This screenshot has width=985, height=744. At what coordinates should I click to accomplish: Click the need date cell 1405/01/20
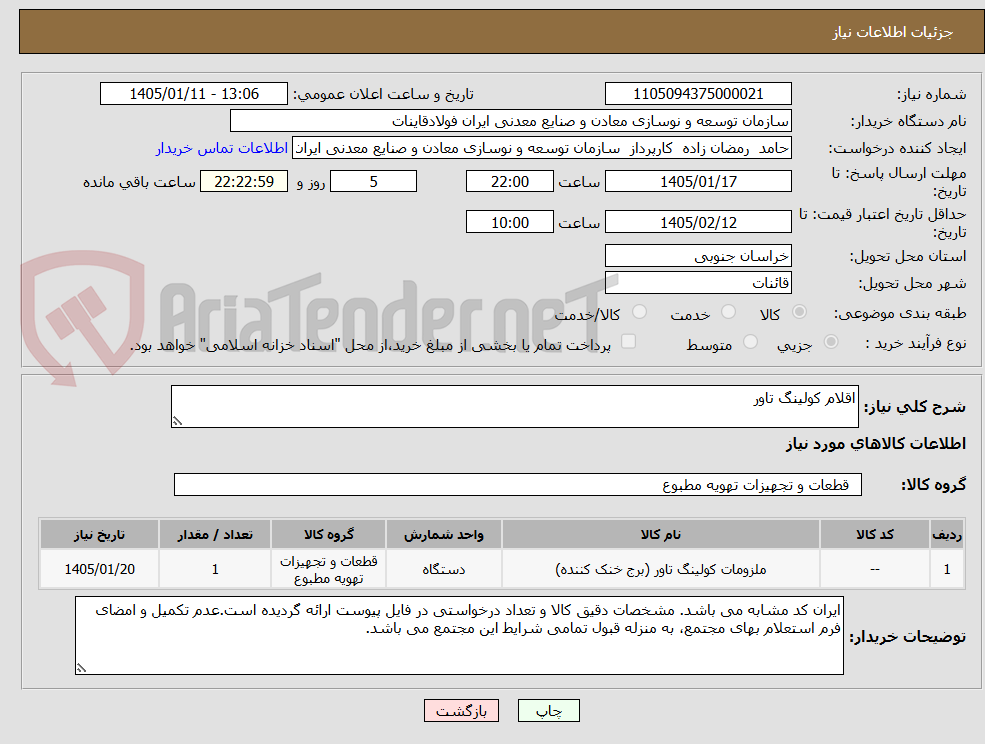click(99, 569)
